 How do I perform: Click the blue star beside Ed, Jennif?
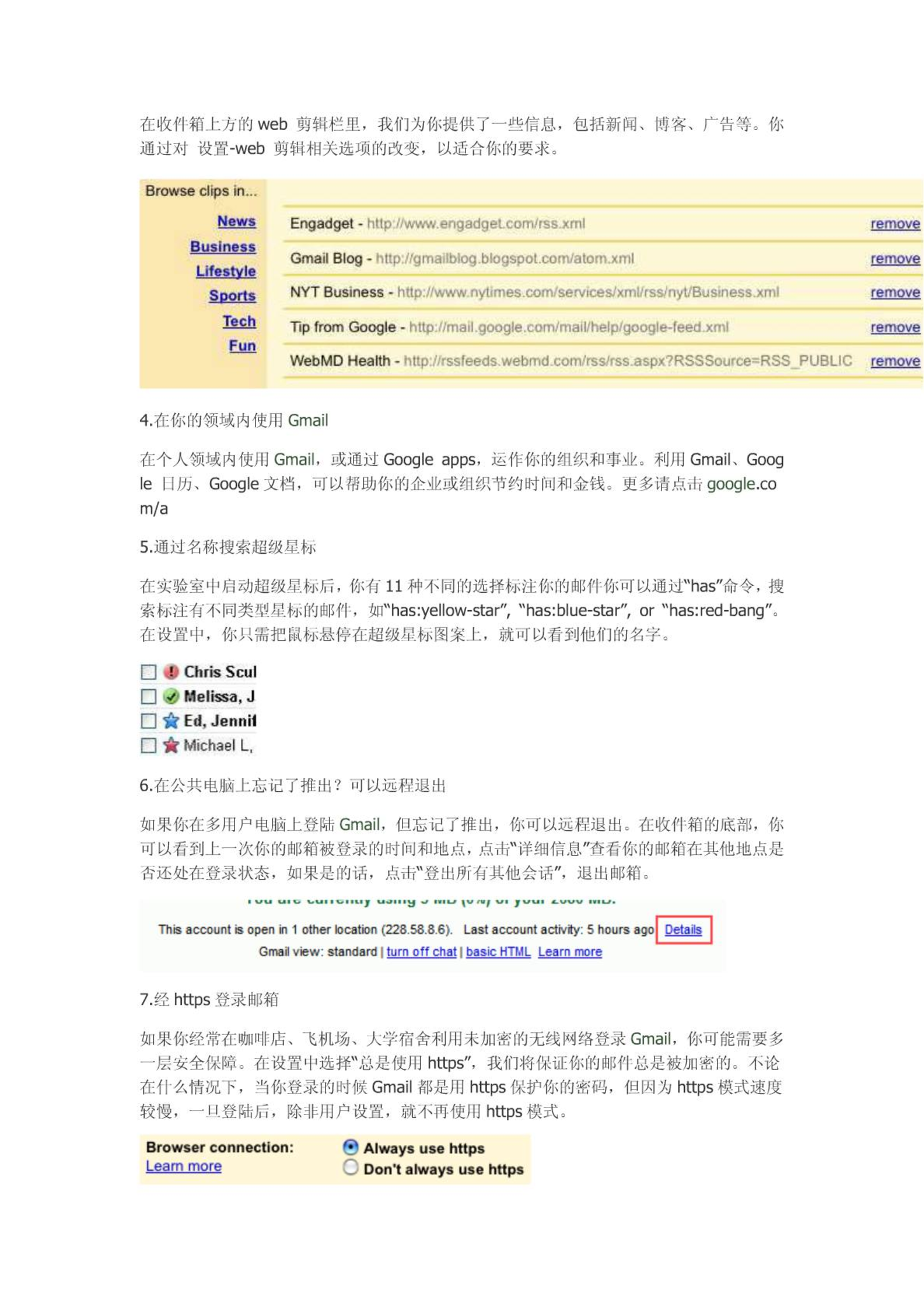pos(171,721)
